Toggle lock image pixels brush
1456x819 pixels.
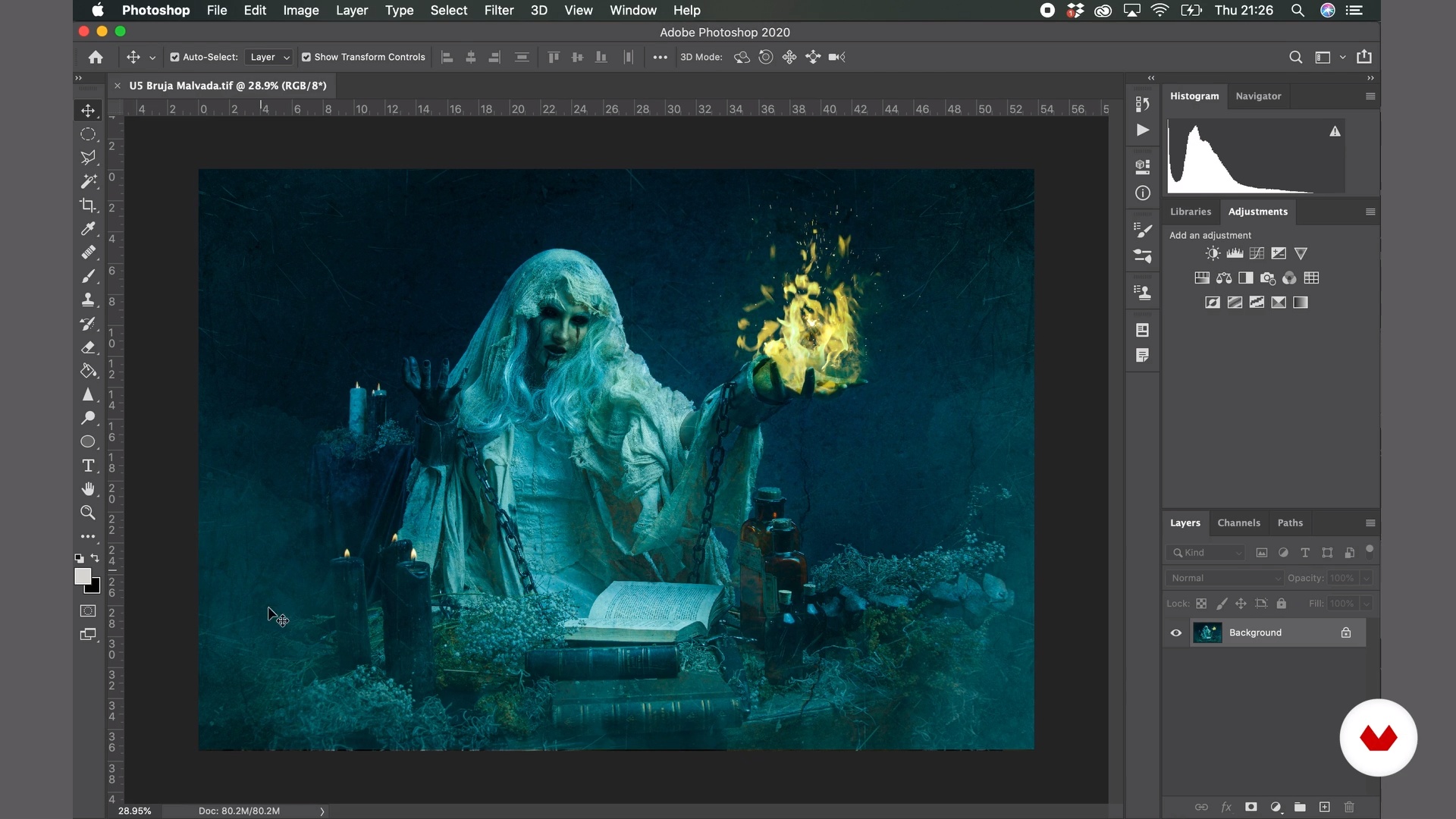pyautogui.click(x=1222, y=604)
